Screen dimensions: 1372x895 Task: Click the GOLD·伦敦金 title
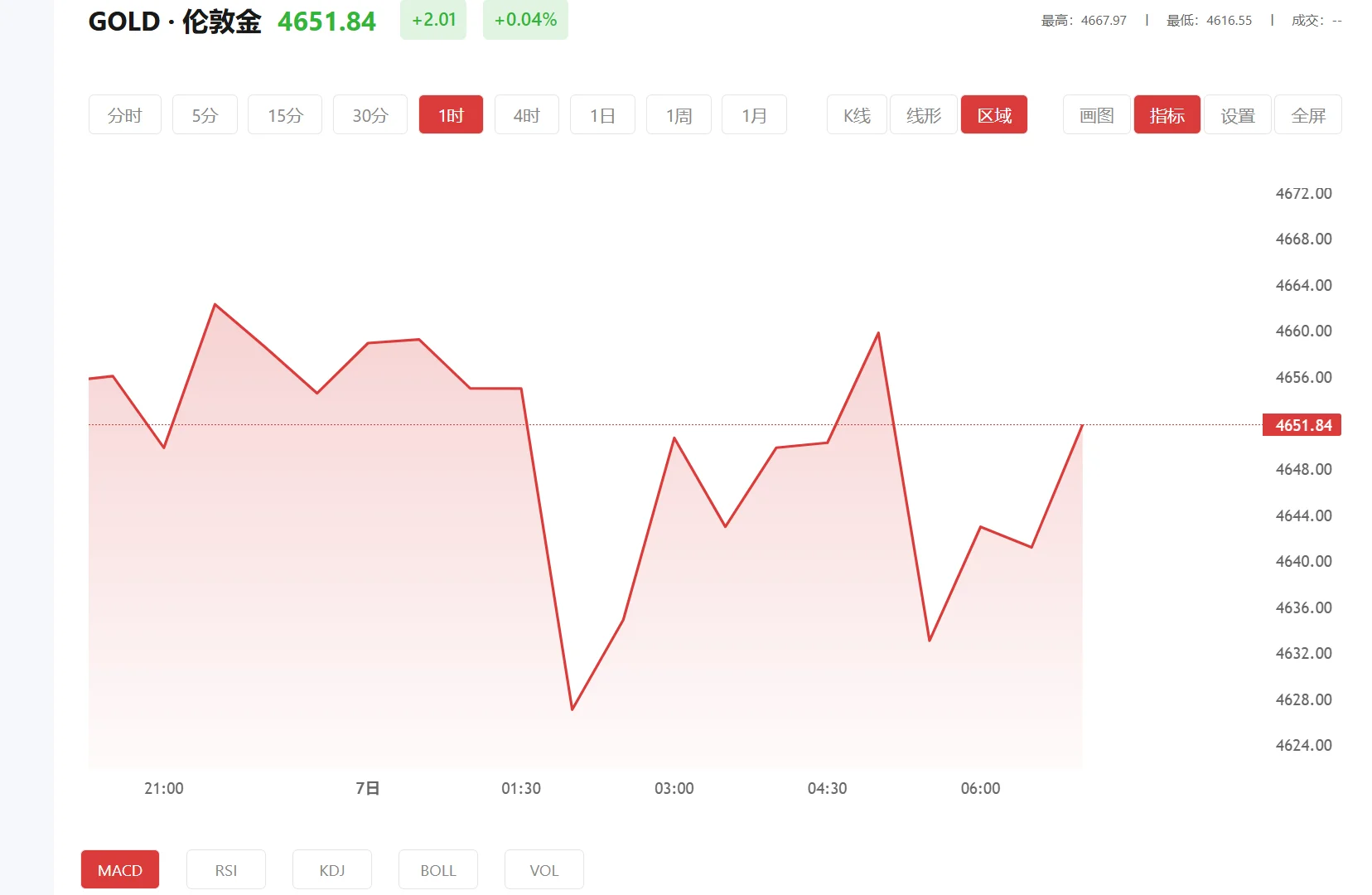pyautogui.click(x=174, y=22)
